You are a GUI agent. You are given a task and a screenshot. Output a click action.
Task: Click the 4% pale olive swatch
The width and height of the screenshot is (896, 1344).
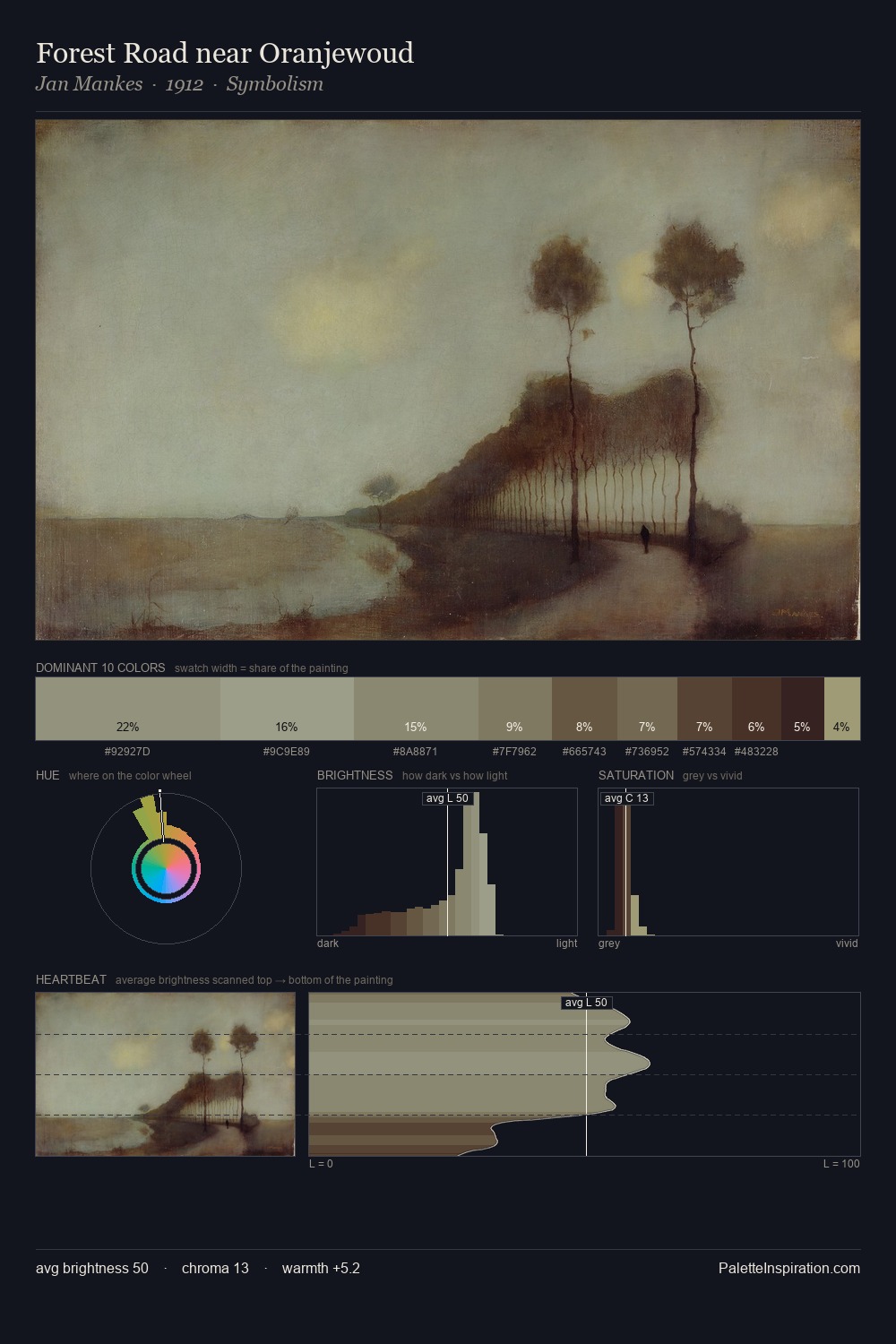tap(842, 709)
